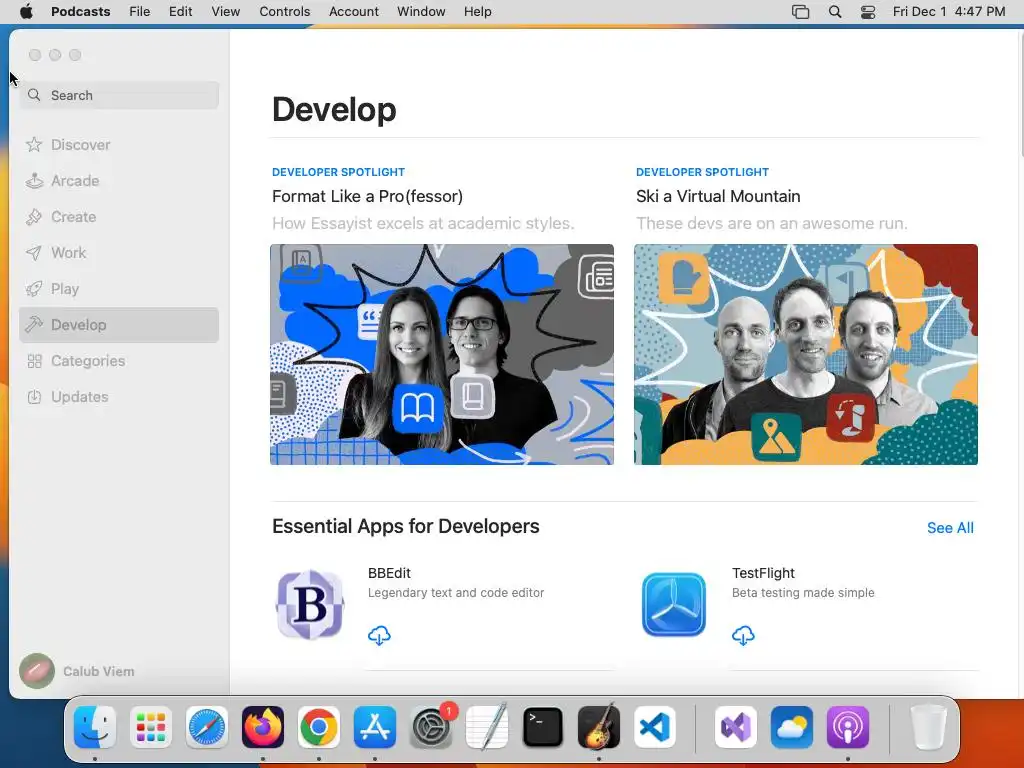
Task: Open Terminal from the Dock
Action: point(543,727)
